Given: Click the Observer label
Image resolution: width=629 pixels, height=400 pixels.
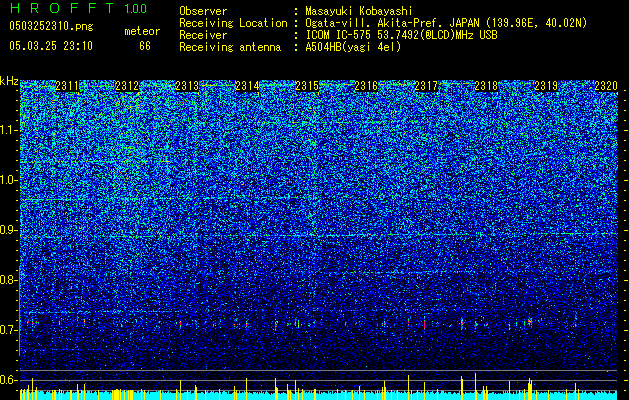Looking at the screenshot, I should click(x=203, y=12).
